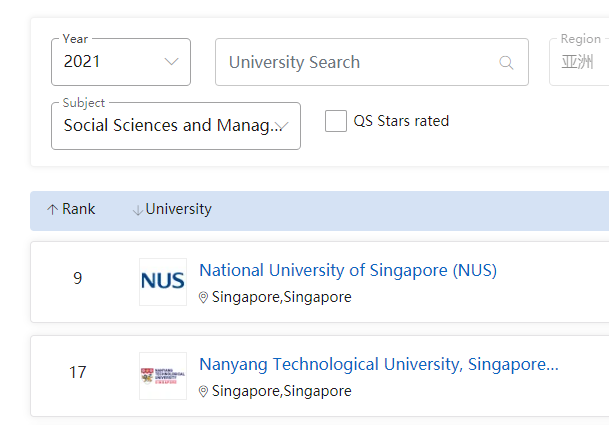Sort with the University down arrow icon
The height and width of the screenshot is (425, 609).
137,210
